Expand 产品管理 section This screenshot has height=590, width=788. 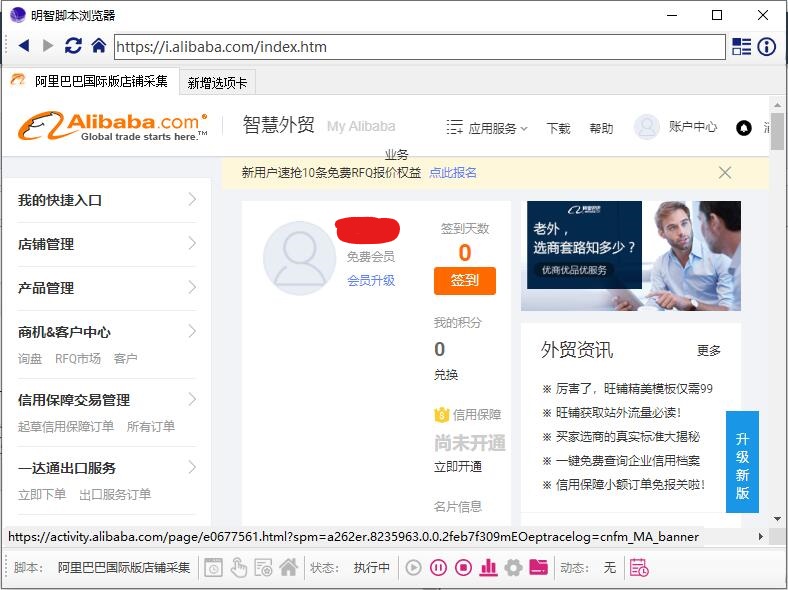[x=107, y=288]
